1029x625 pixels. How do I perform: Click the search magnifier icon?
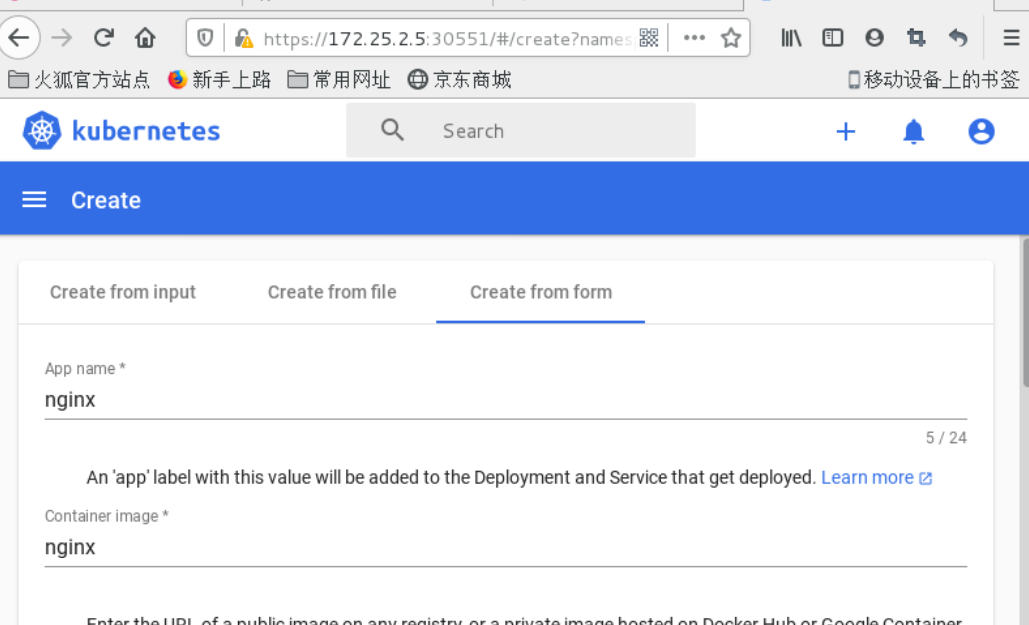[x=392, y=130]
